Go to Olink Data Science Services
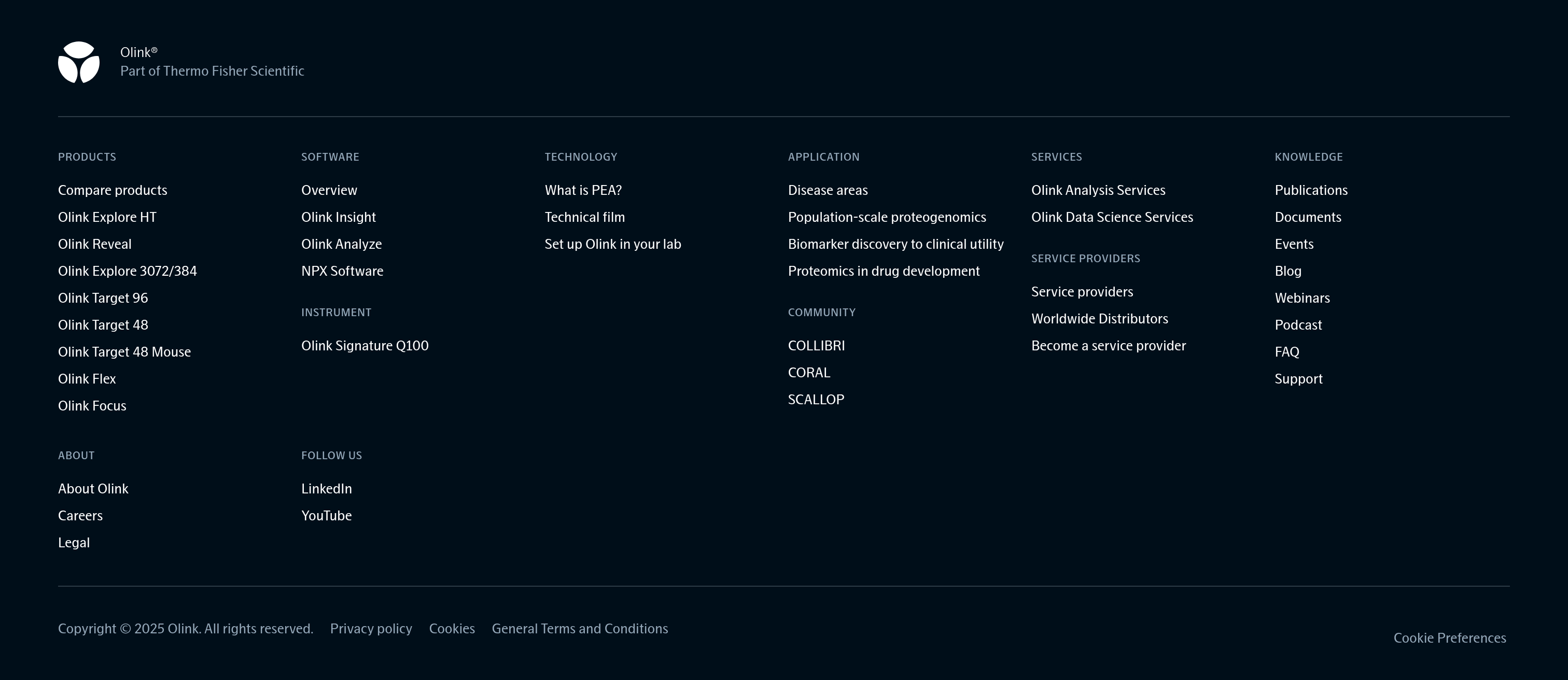 (x=1112, y=217)
